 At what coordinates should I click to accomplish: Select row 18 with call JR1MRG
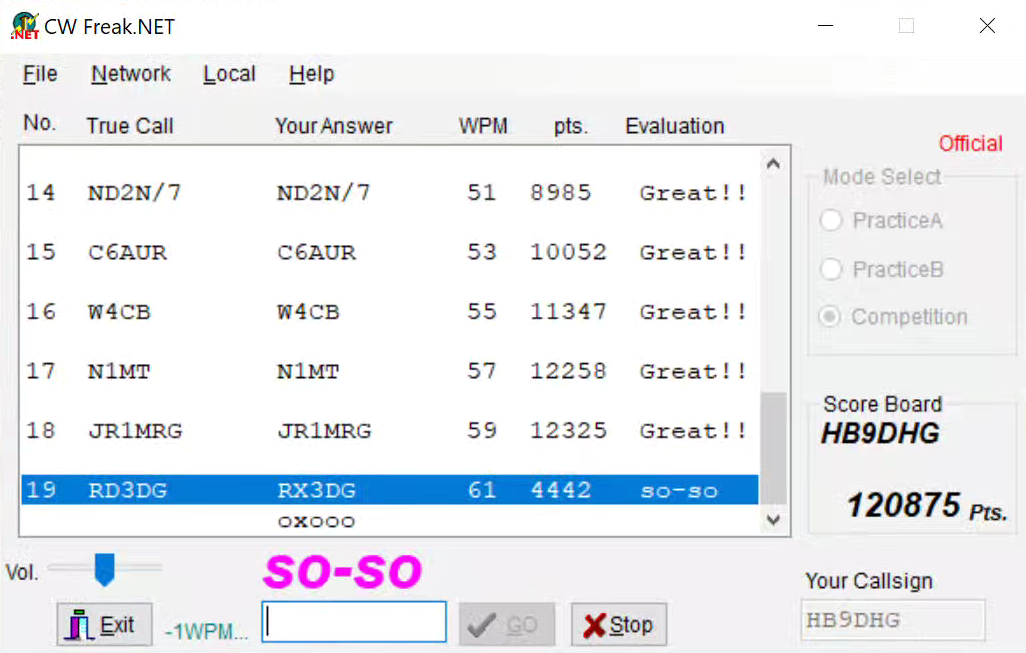coord(388,431)
